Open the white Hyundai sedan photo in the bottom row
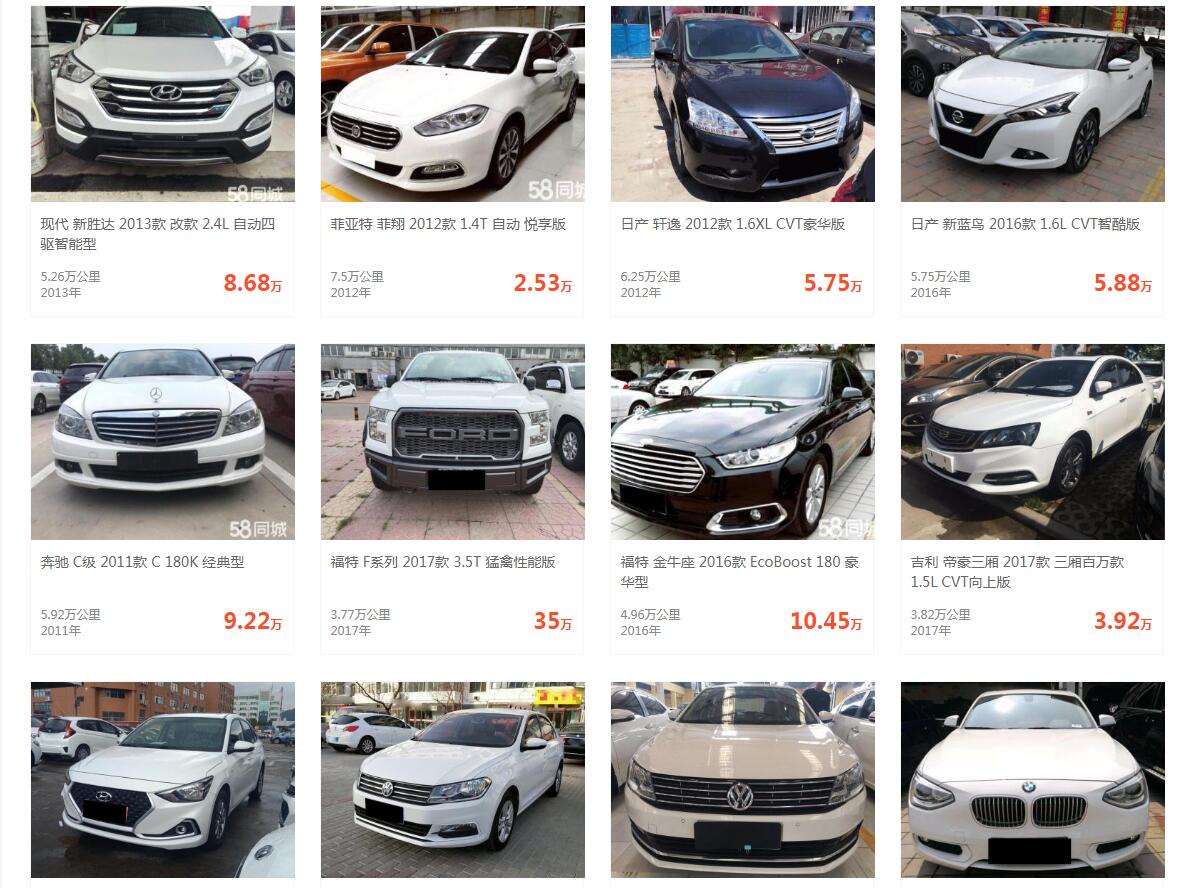Viewport: 1184px width, 888px height. point(162,780)
